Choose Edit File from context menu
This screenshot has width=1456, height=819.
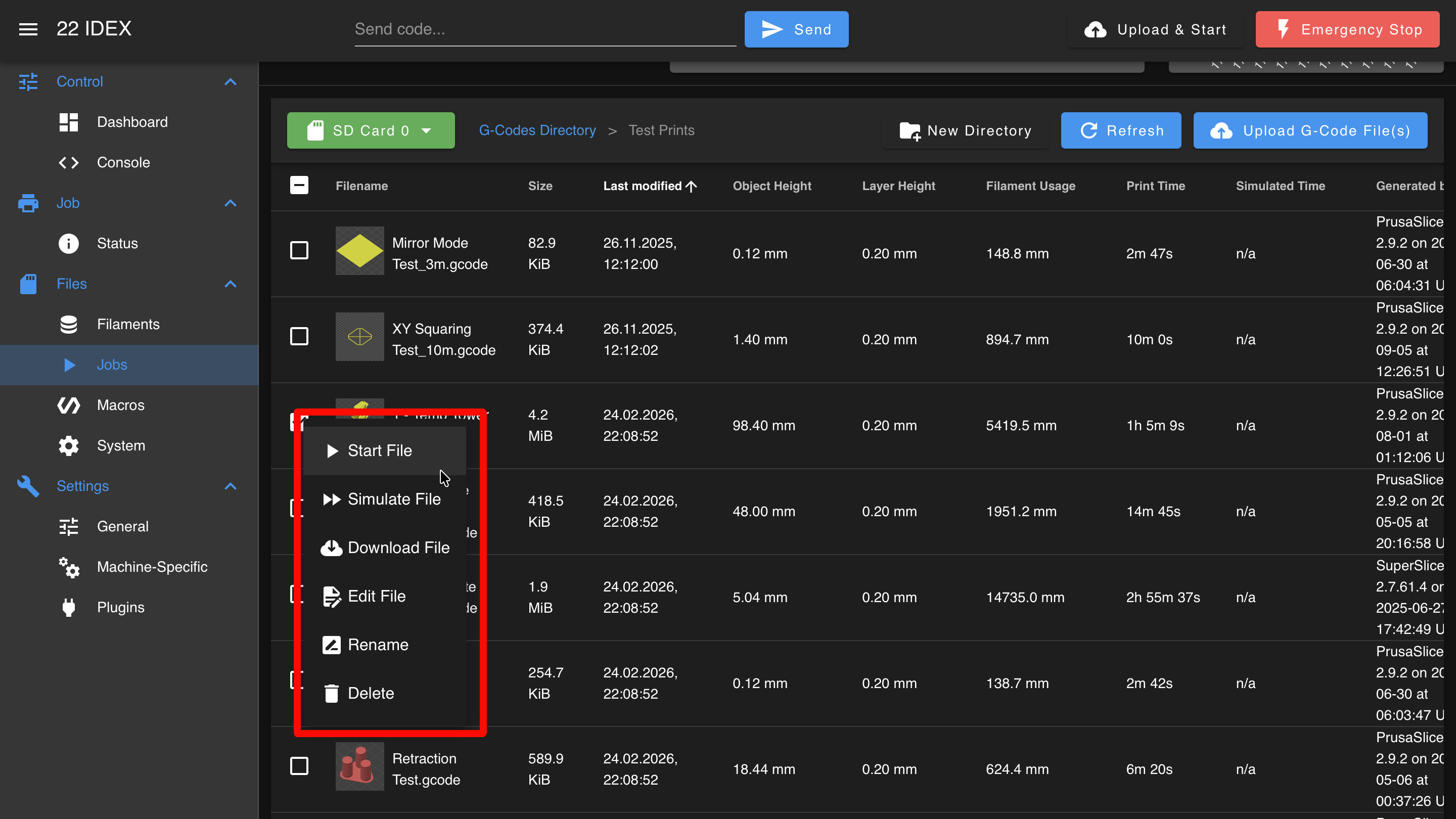pyautogui.click(x=385, y=597)
